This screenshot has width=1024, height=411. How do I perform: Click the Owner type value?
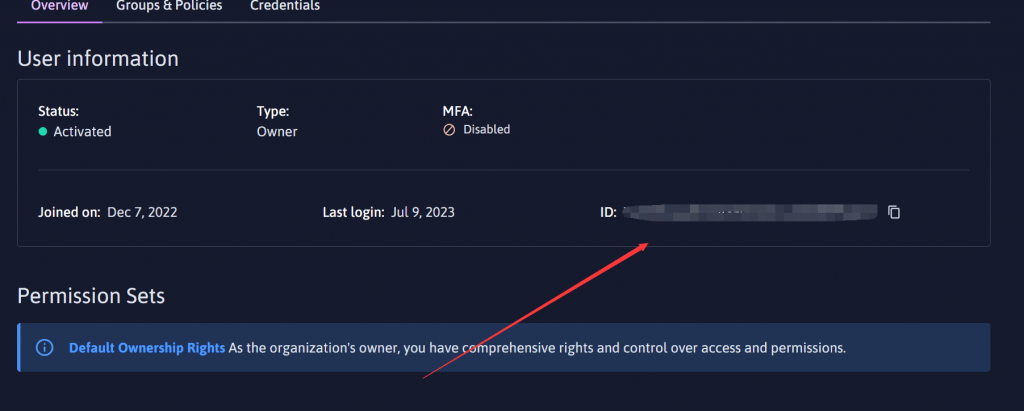coord(277,131)
